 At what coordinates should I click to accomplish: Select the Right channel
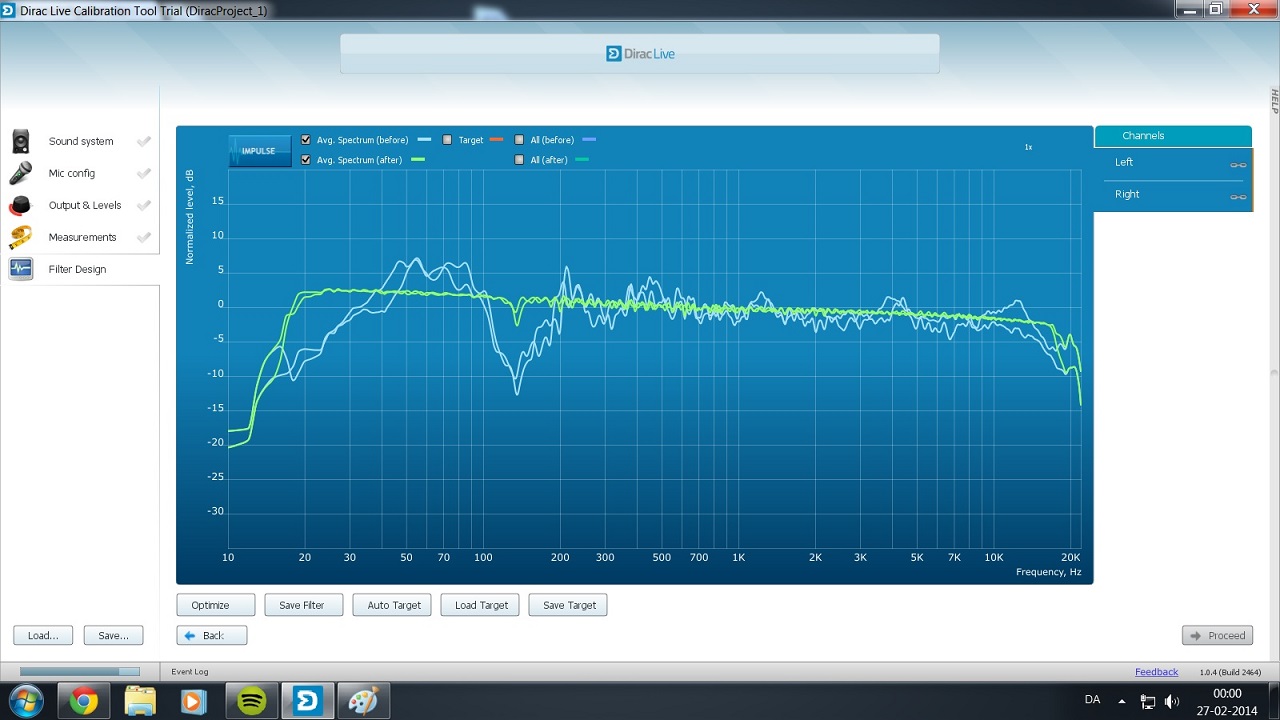tap(1173, 195)
